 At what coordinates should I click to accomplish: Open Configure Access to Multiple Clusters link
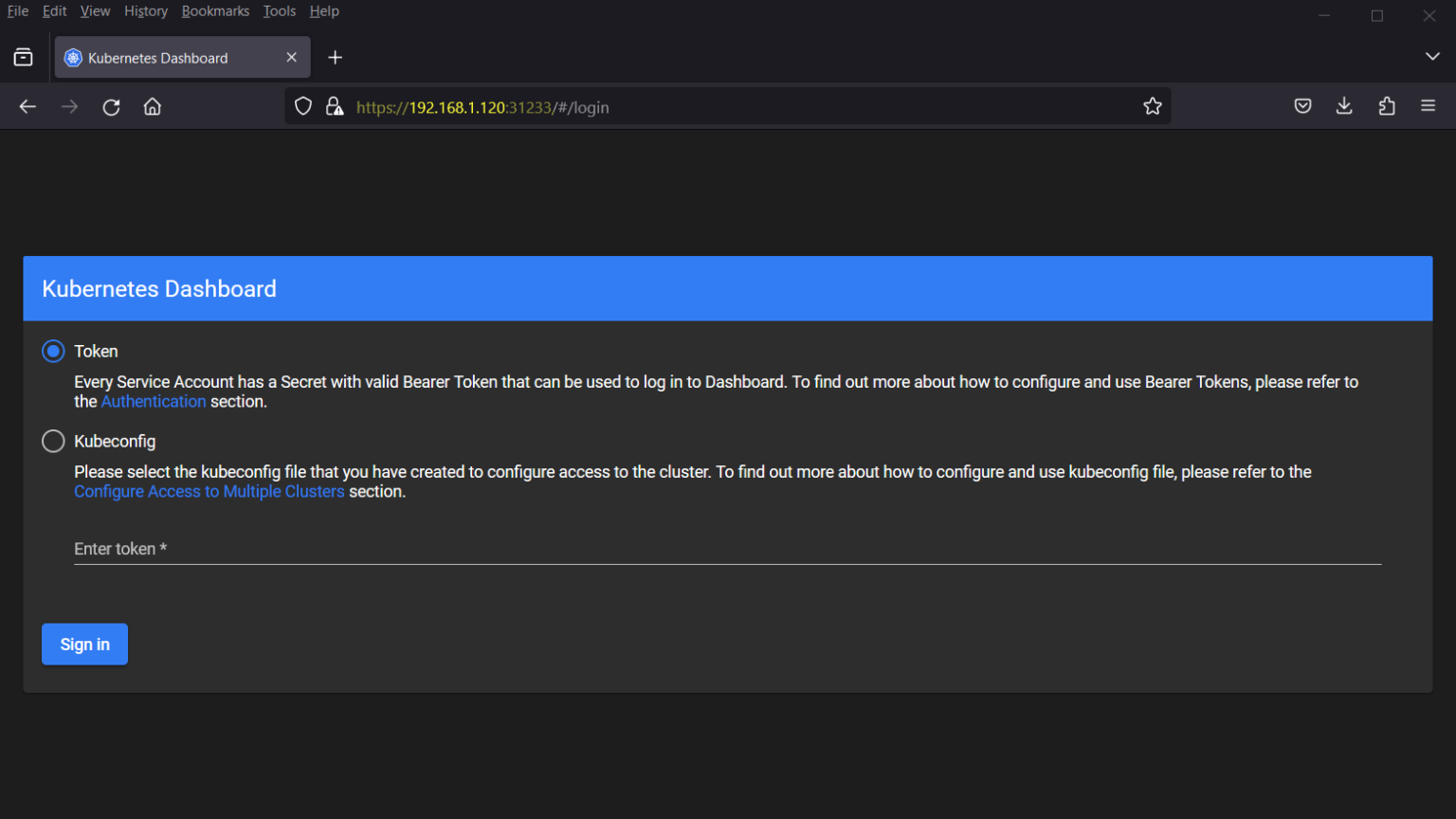[x=209, y=492]
